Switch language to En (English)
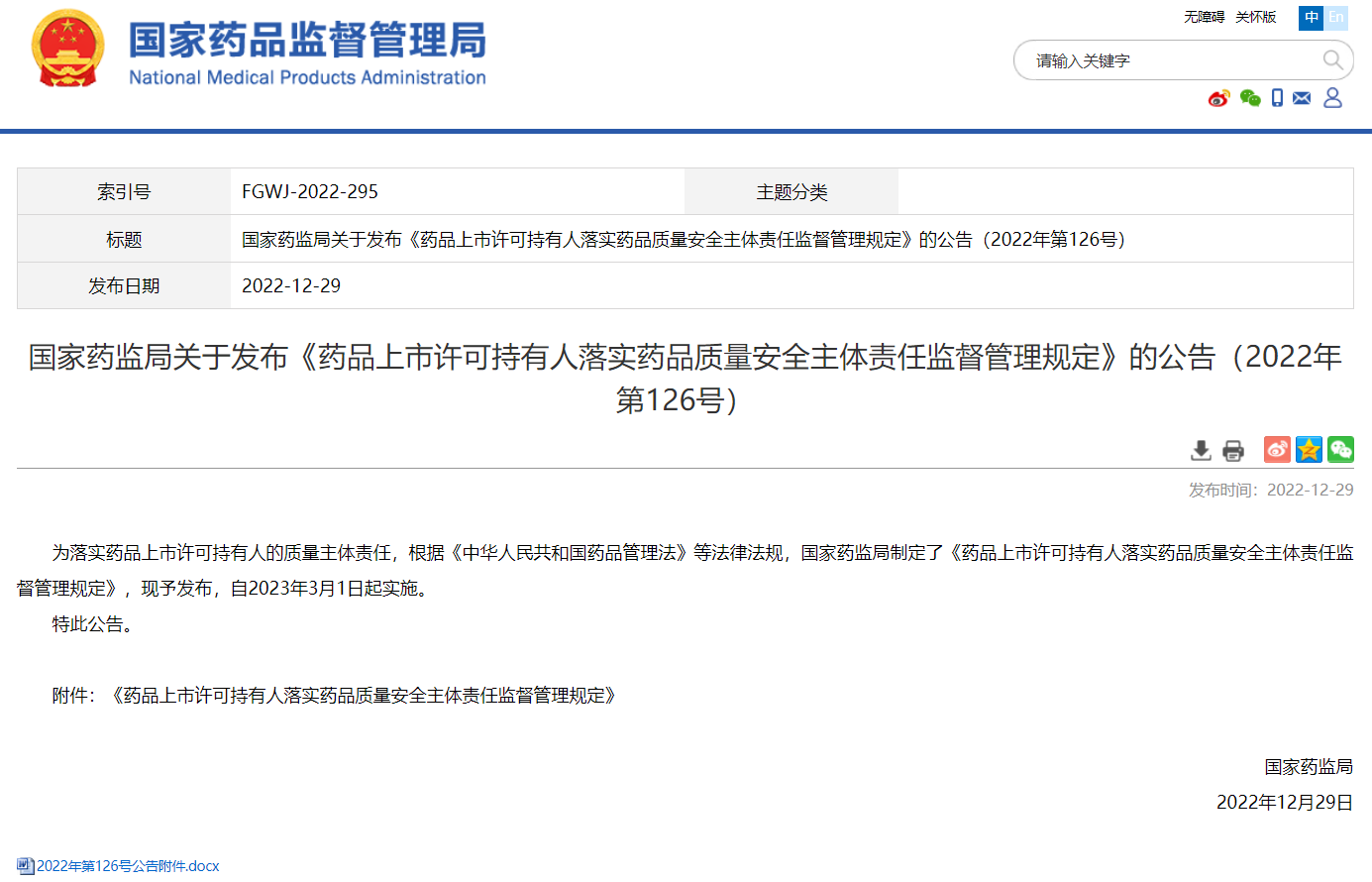Screen dimensions: 1372x882 point(1336,18)
